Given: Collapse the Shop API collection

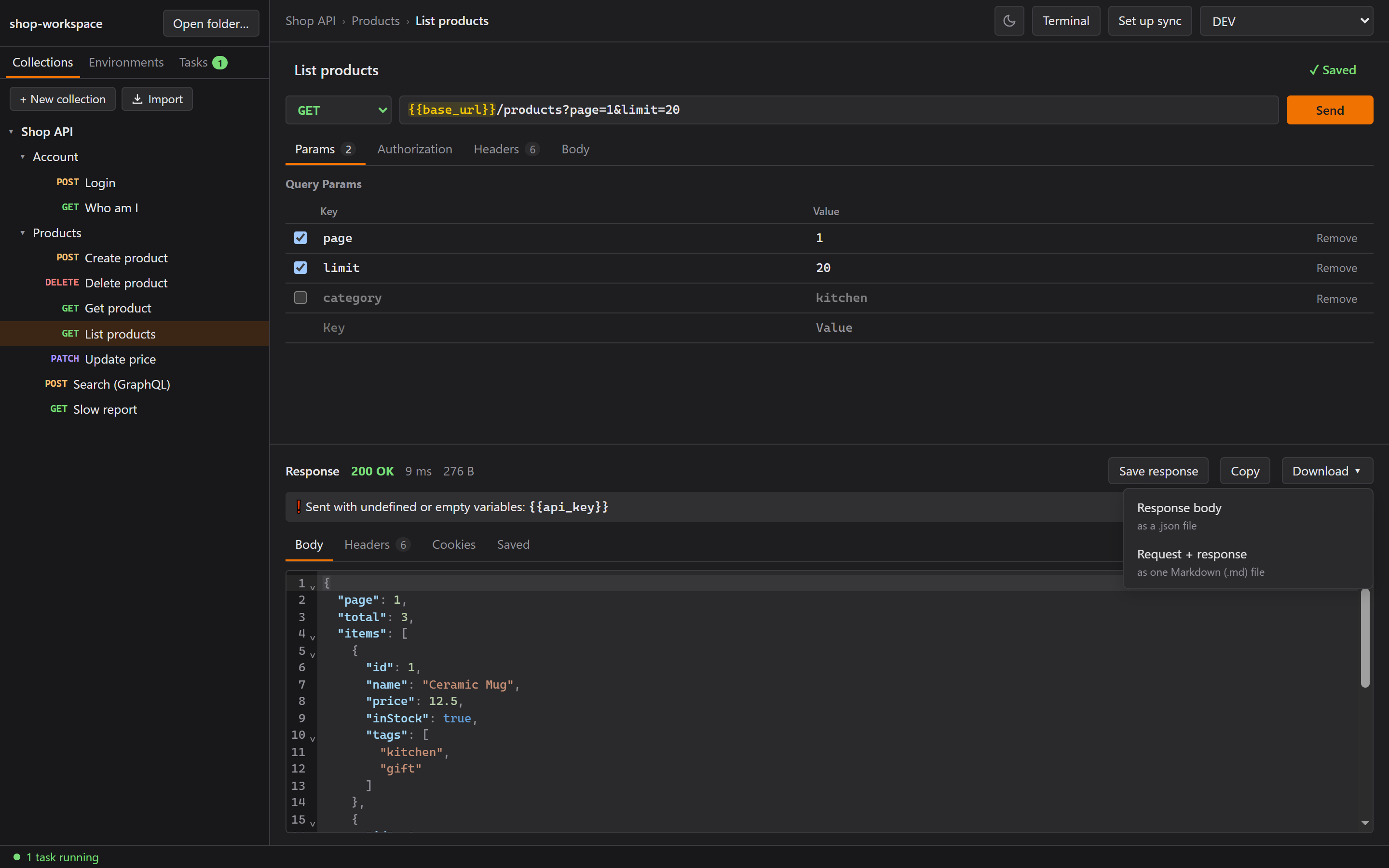Looking at the screenshot, I should pos(11,132).
